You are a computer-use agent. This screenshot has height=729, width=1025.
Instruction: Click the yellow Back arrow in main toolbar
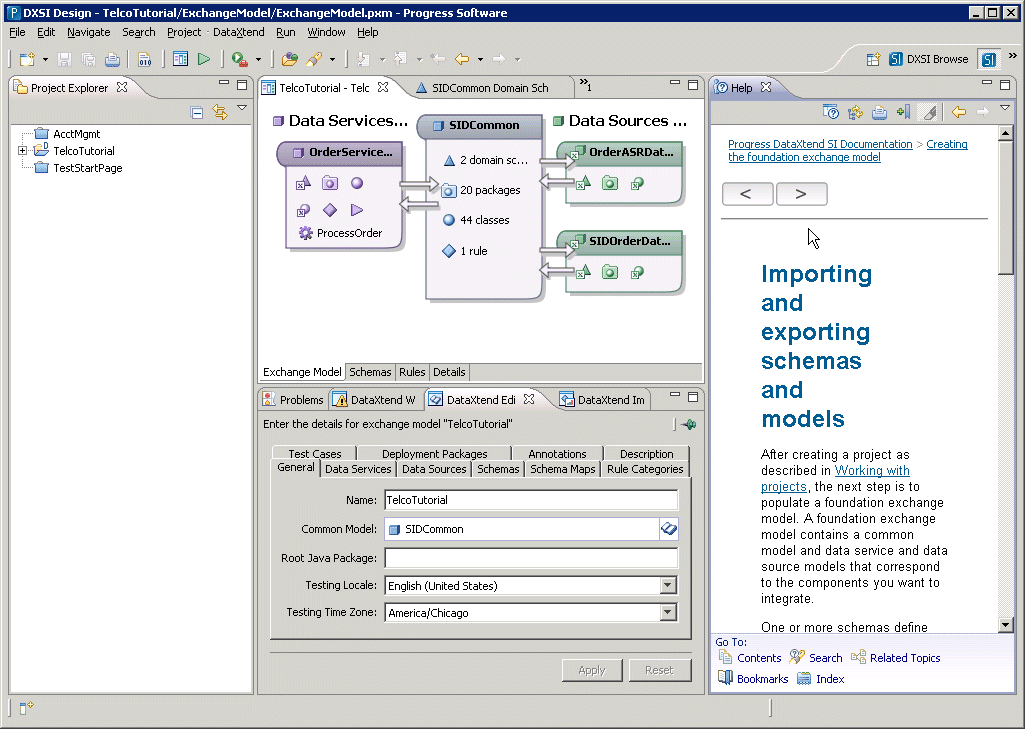pos(462,59)
